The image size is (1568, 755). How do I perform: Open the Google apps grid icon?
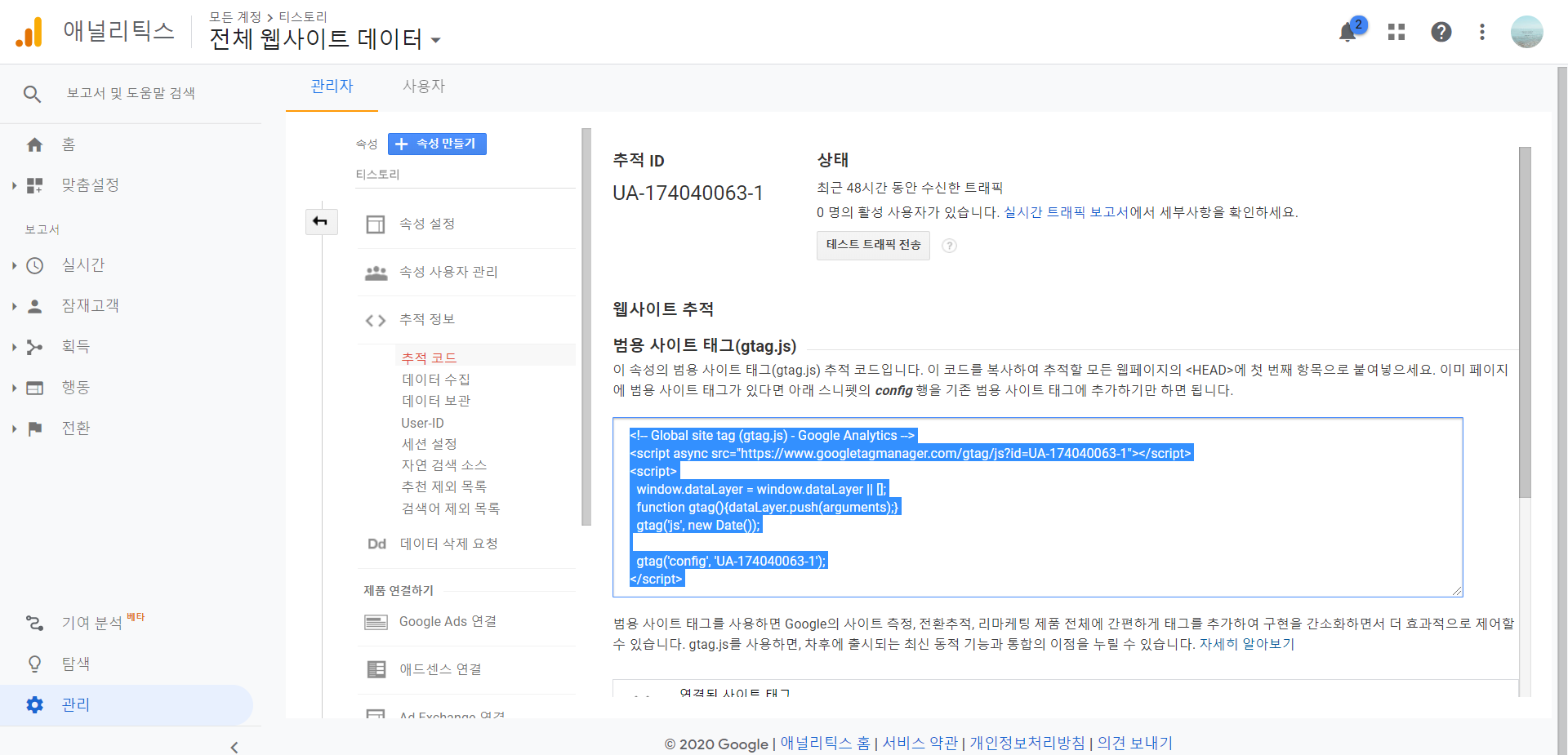(1396, 32)
